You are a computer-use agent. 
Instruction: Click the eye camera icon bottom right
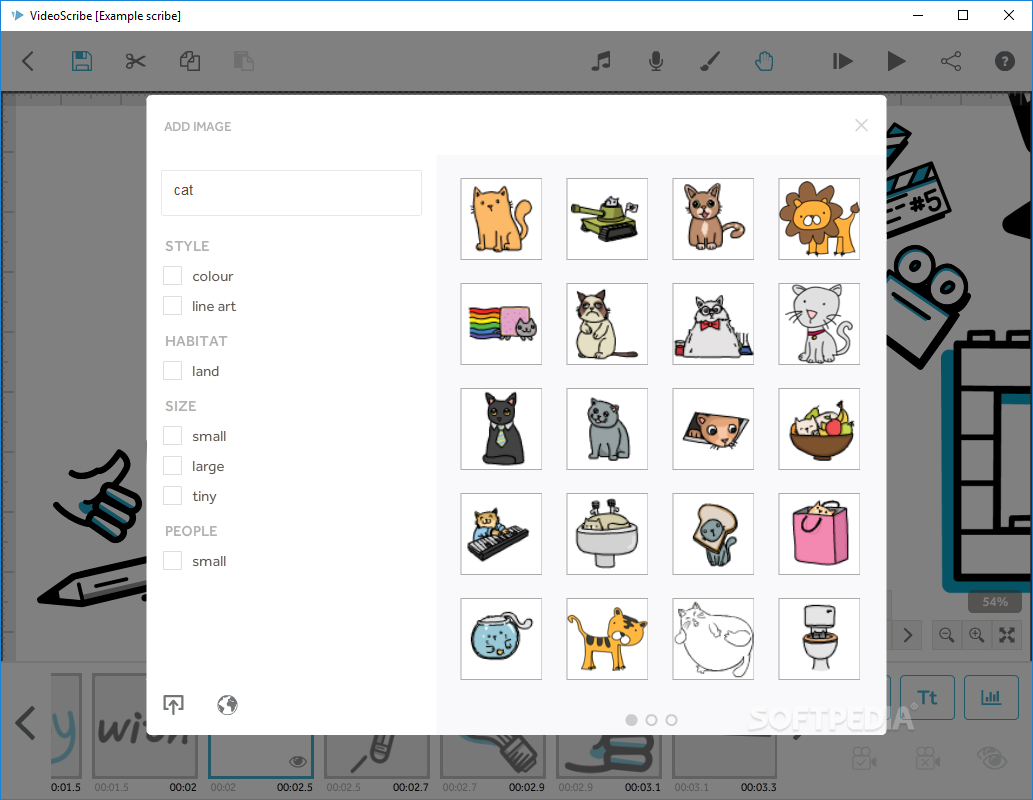coord(993,758)
